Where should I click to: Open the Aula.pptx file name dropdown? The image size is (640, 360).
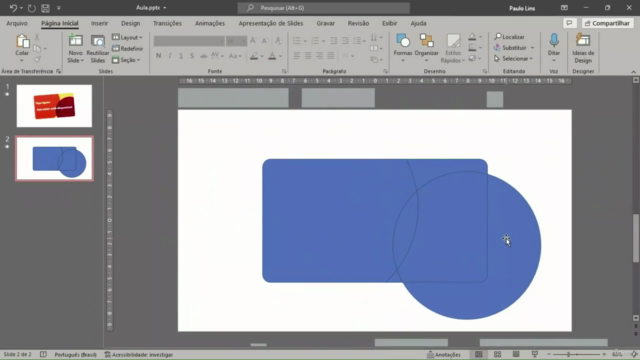pos(164,8)
